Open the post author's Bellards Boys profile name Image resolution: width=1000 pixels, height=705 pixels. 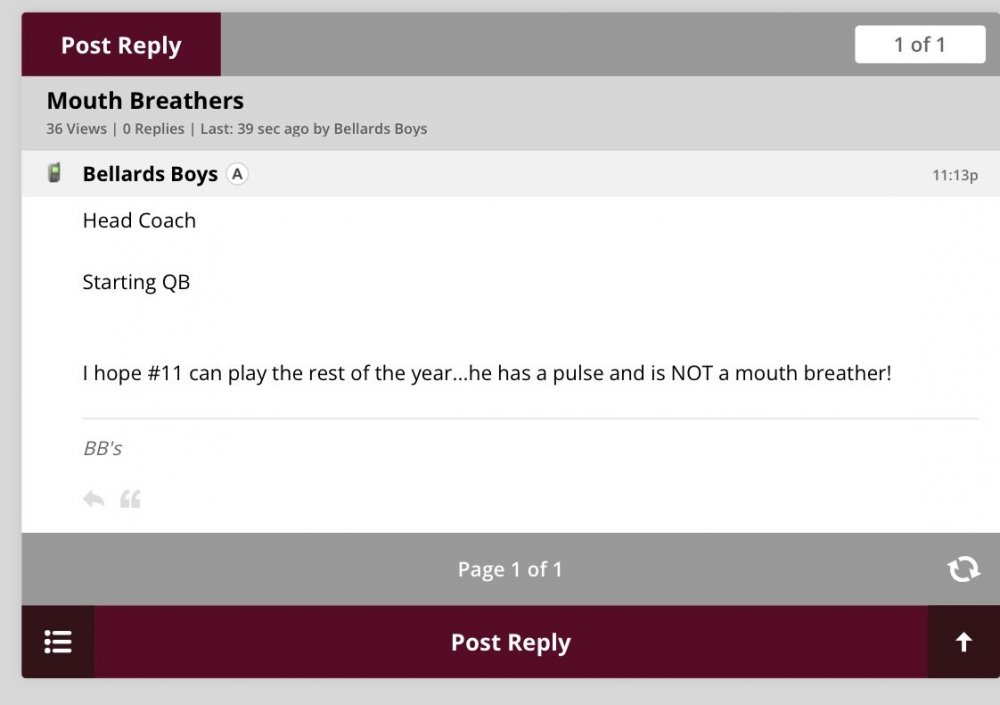(150, 174)
